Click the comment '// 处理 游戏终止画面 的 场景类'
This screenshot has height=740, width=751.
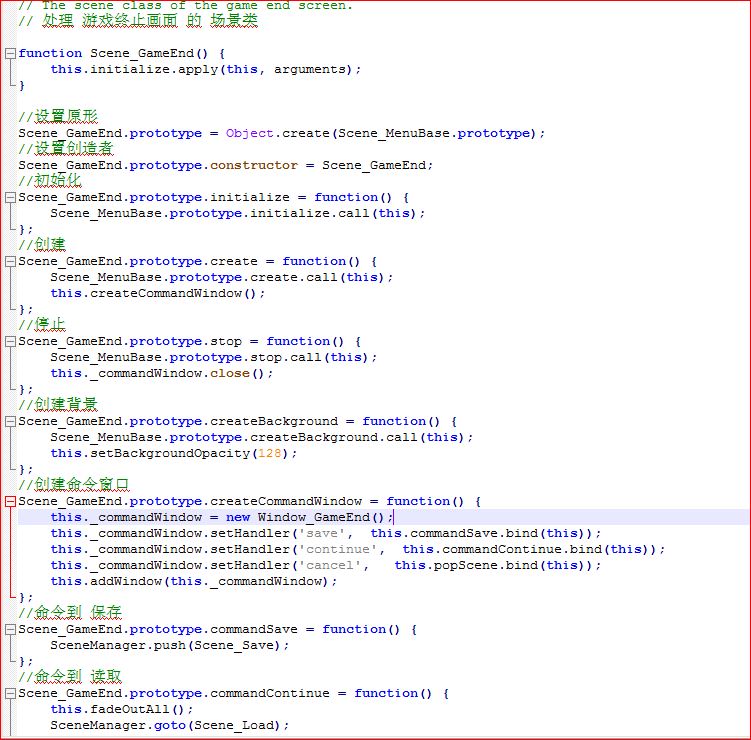tap(138, 21)
